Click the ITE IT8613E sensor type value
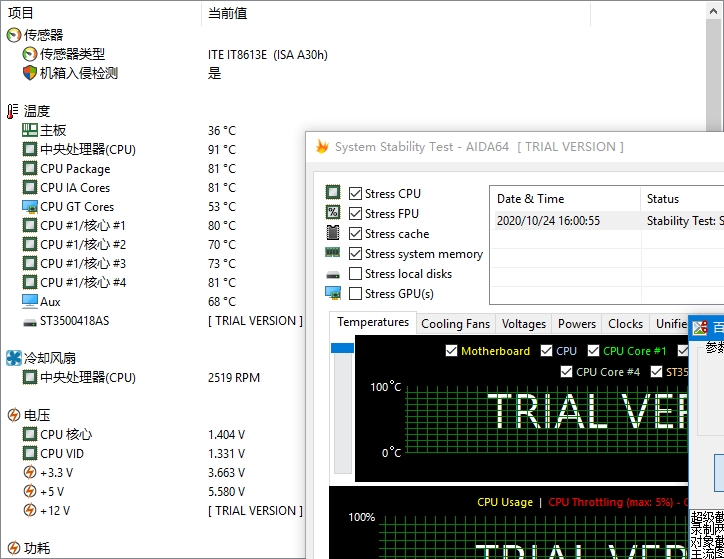Screen dimensions: 724x559 [268, 54]
